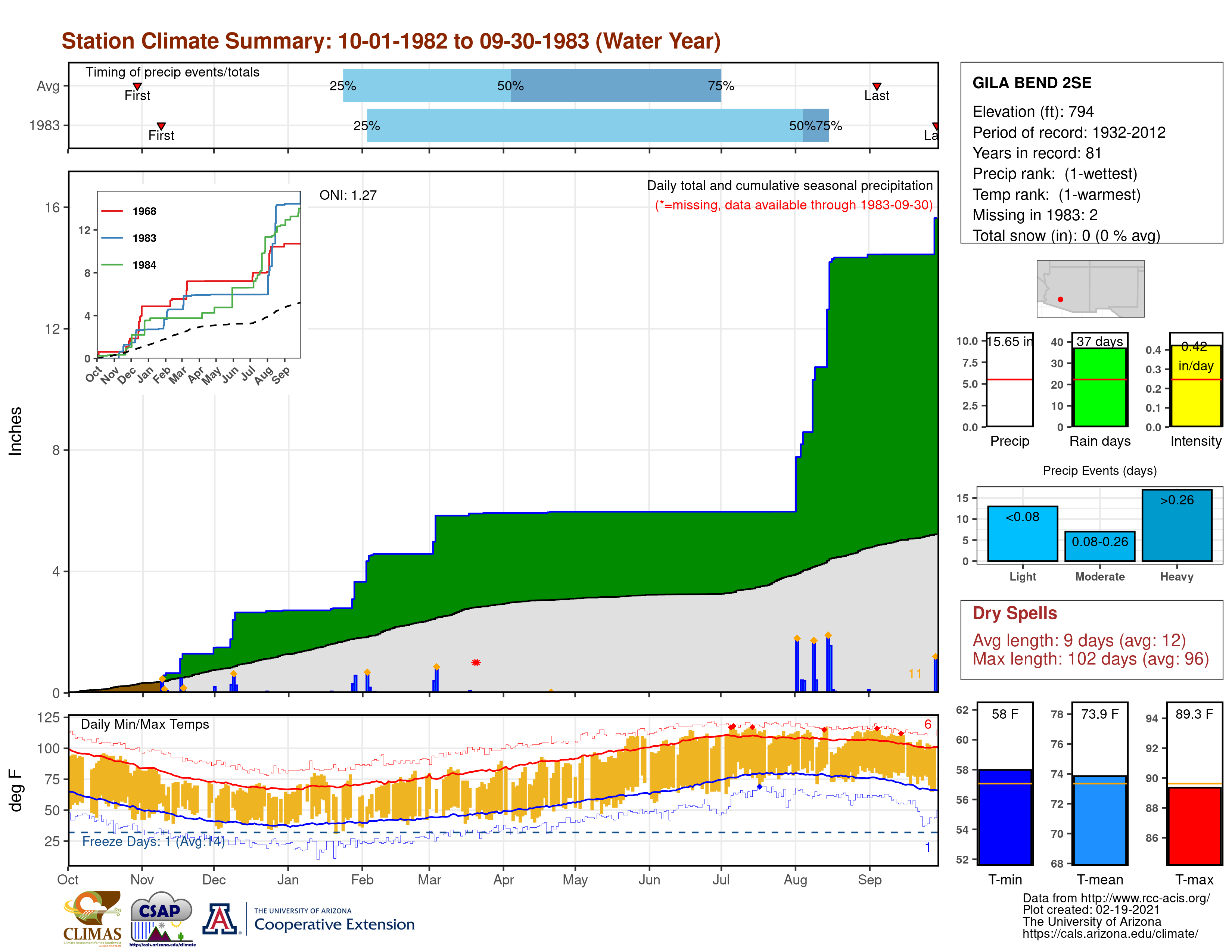Click the Plot created: 02-19-2021 text
The image size is (1232, 952).
[1091, 910]
